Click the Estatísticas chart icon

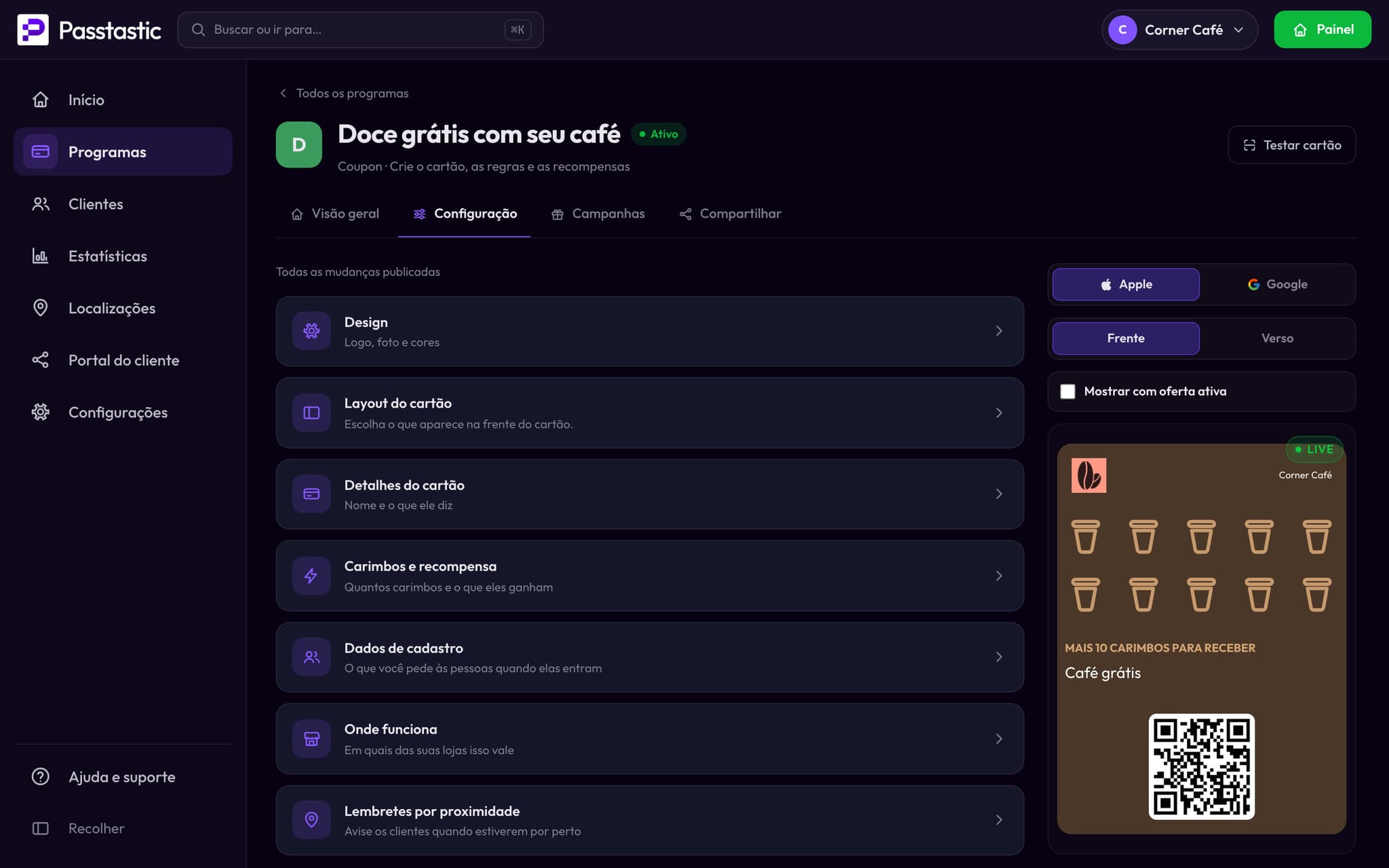(x=41, y=256)
